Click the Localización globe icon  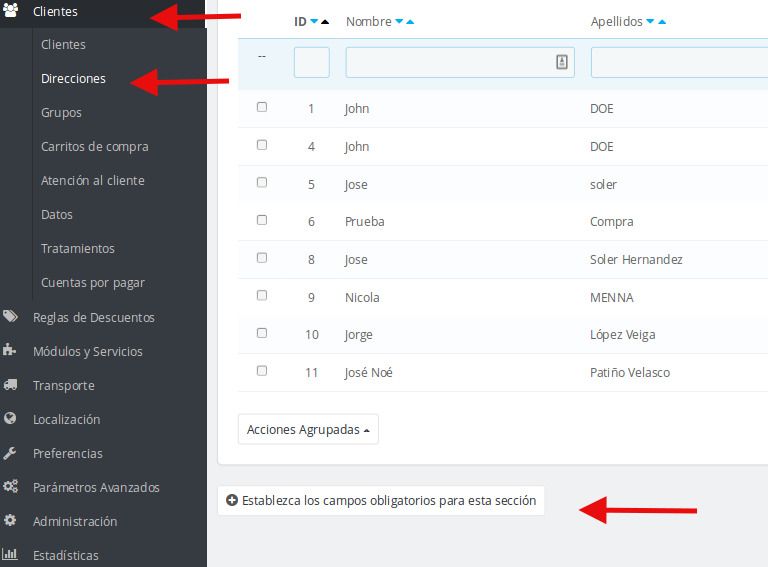pos(10,418)
